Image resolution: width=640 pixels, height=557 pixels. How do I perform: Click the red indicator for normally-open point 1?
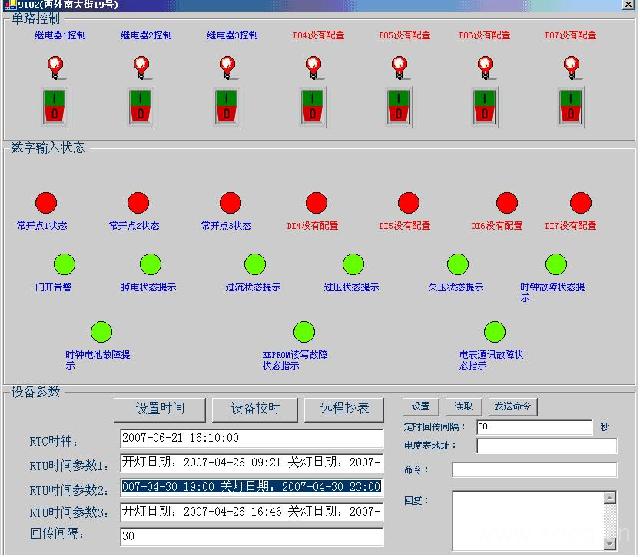point(47,204)
